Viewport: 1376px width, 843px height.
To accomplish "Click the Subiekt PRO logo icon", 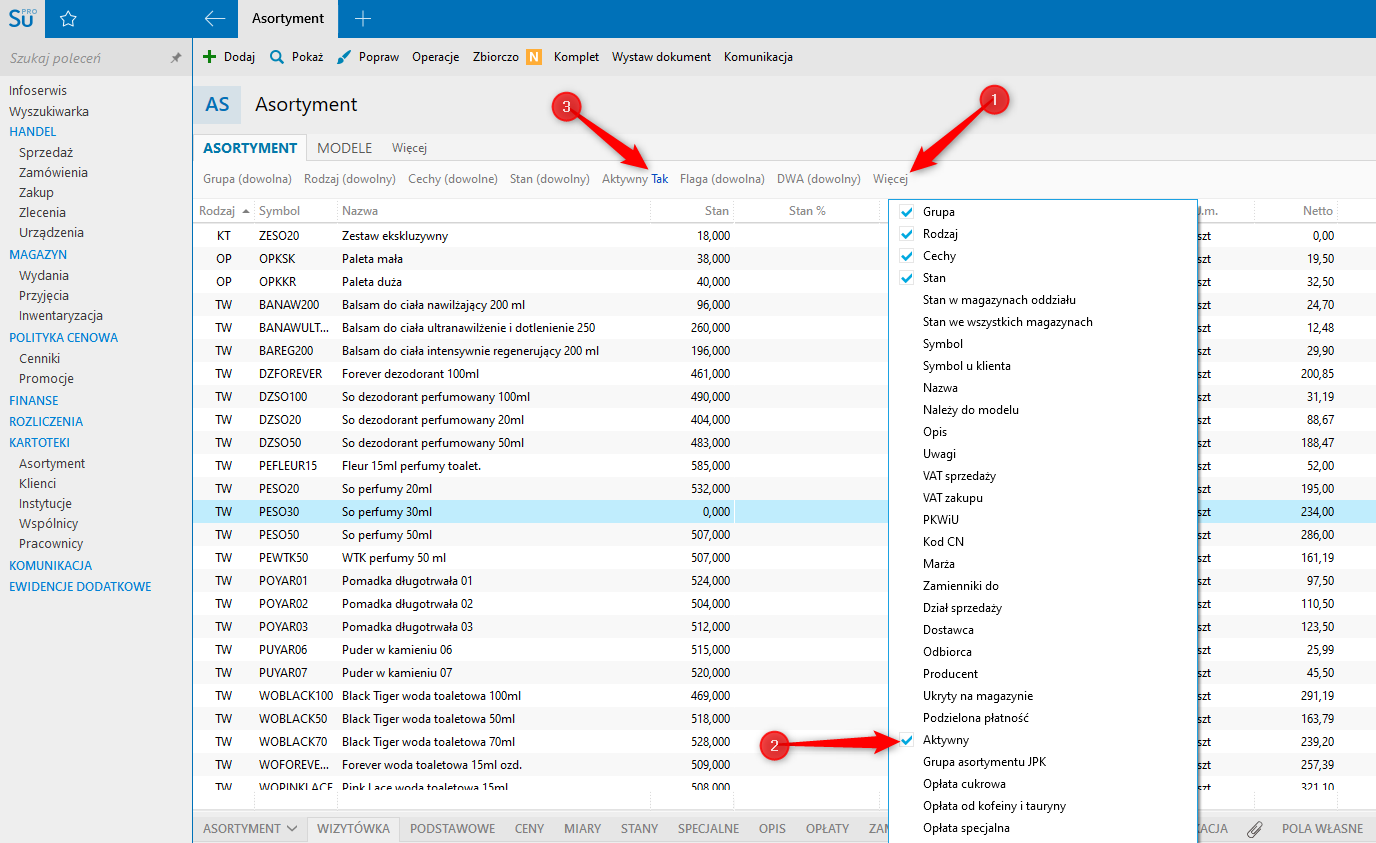I will [x=21, y=18].
